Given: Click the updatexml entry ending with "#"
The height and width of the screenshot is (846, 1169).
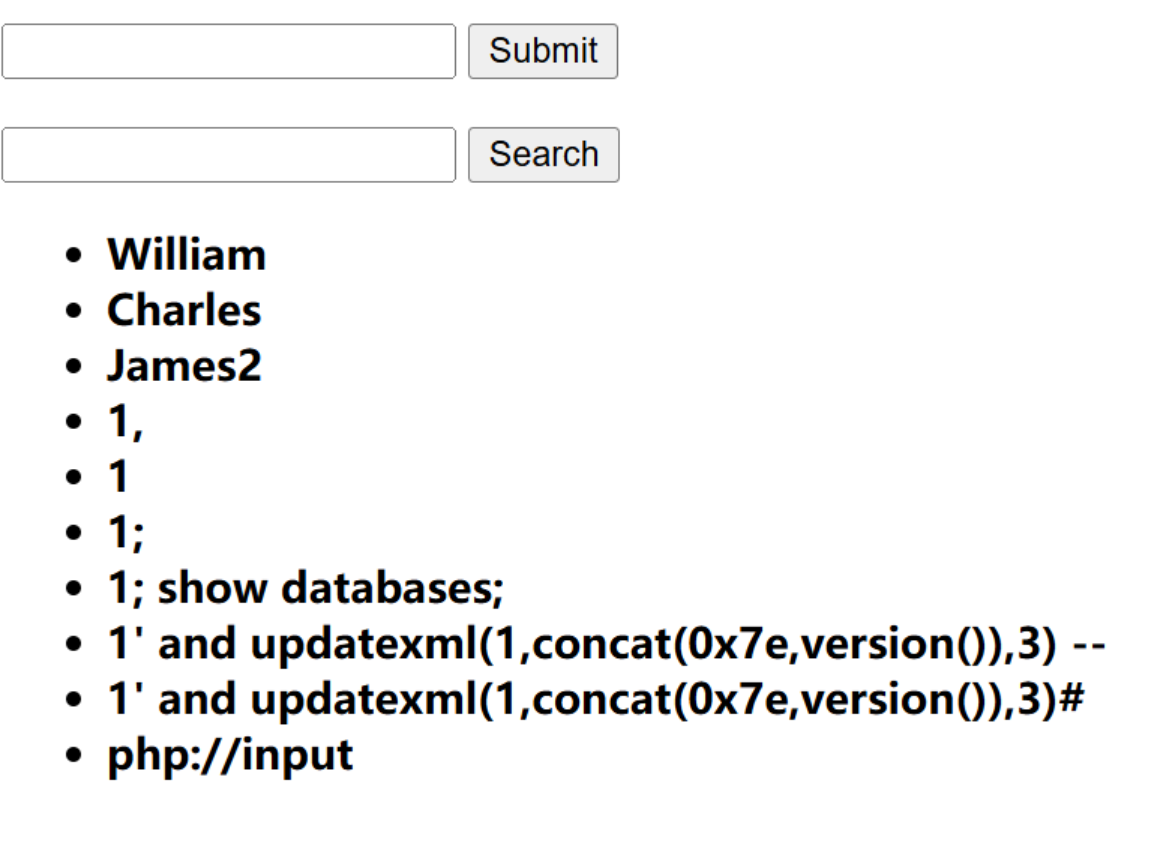Looking at the screenshot, I should coord(595,700).
